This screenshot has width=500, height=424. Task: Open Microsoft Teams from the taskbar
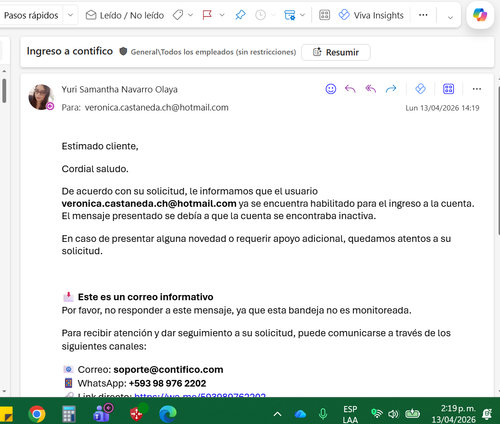103,413
